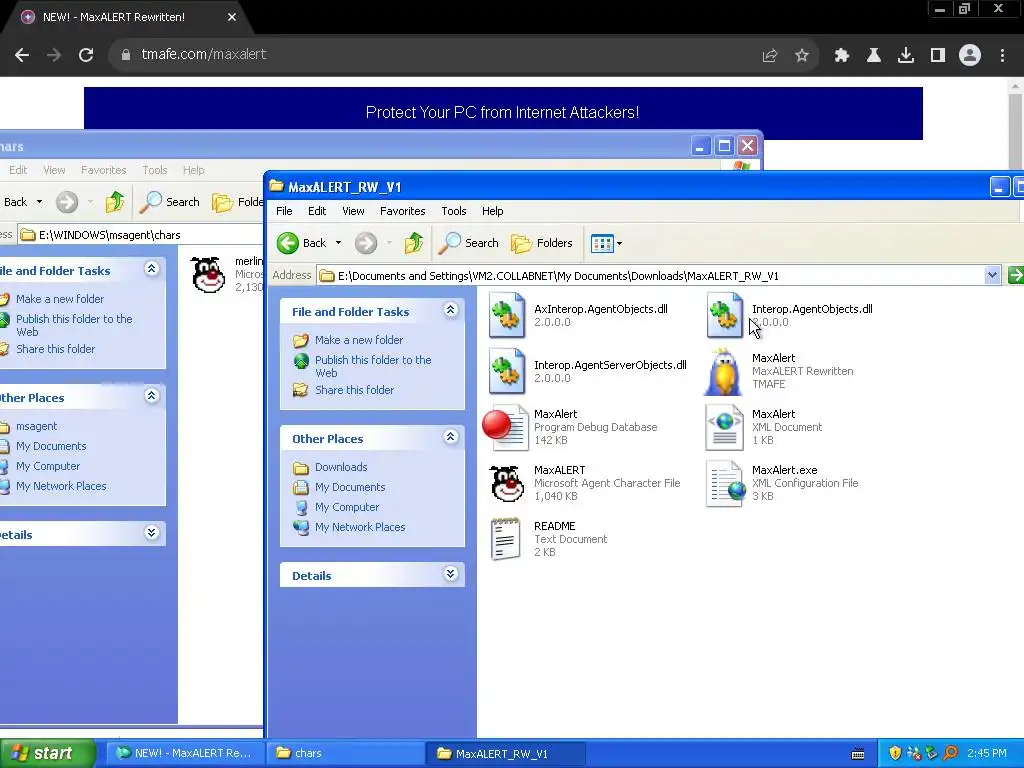The image size is (1024, 768).
Task: Select the MaxALERT Microsoft Agent Character File icon
Action: [507, 483]
